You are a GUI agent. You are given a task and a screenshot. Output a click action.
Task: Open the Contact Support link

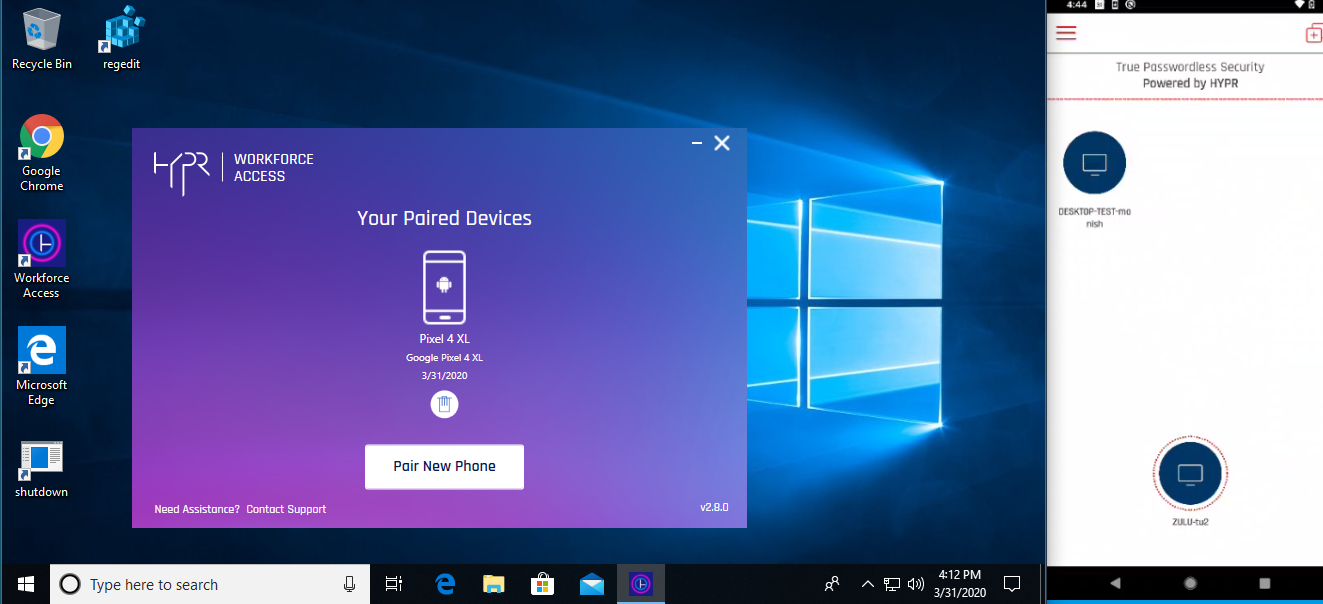[286, 509]
